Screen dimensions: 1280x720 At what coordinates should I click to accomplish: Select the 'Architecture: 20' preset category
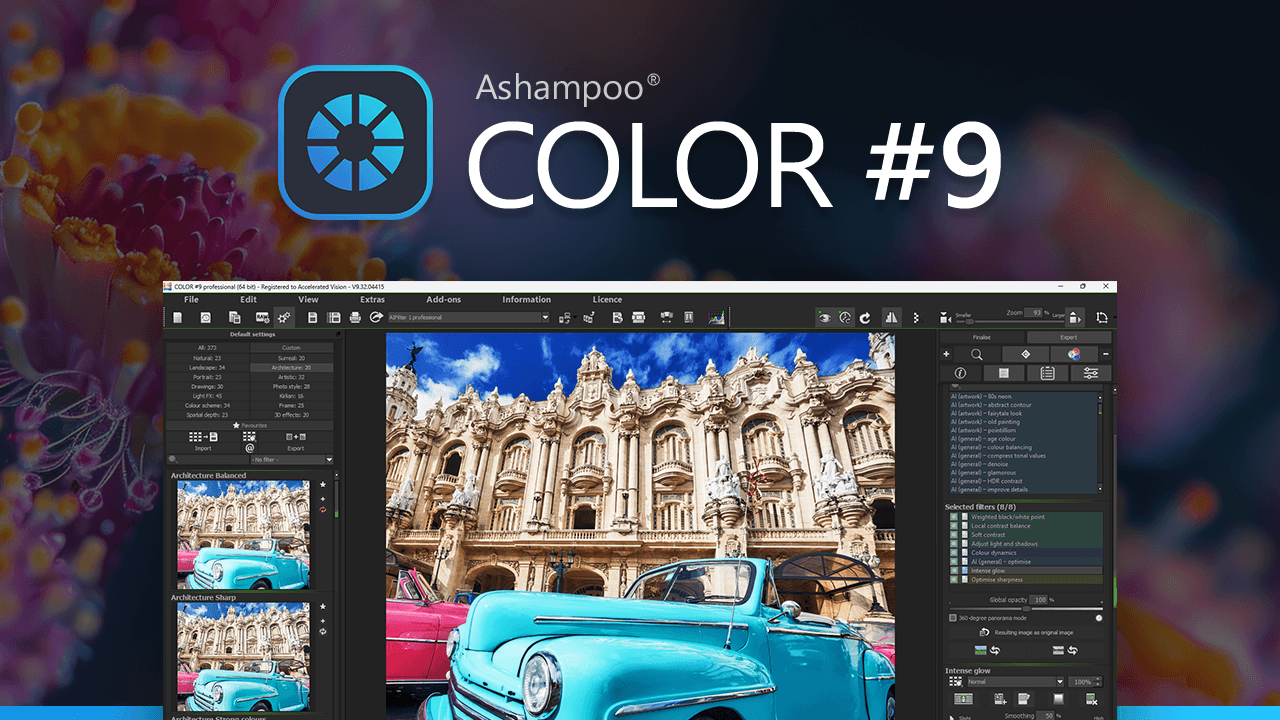click(292, 367)
